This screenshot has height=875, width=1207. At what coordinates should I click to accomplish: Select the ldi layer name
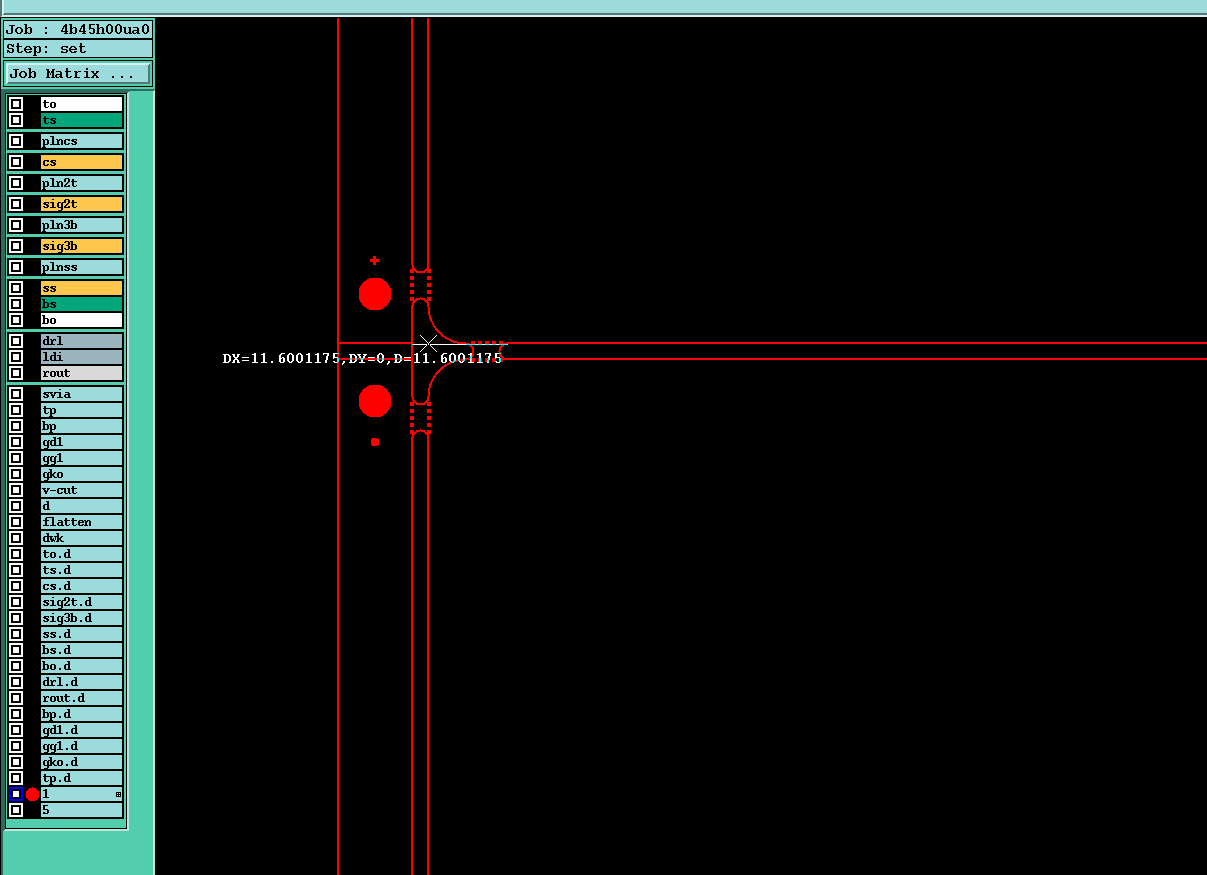click(x=82, y=357)
